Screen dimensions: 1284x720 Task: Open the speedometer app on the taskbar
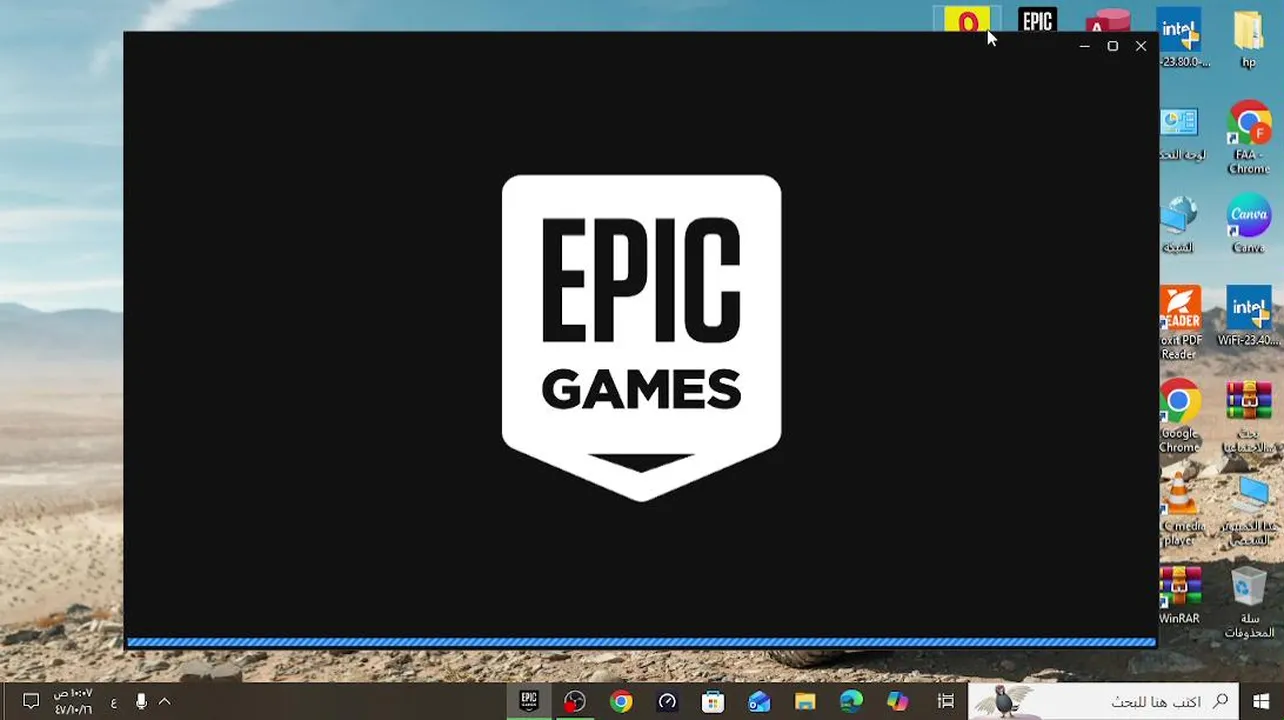pyautogui.click(x=667, y=701)
